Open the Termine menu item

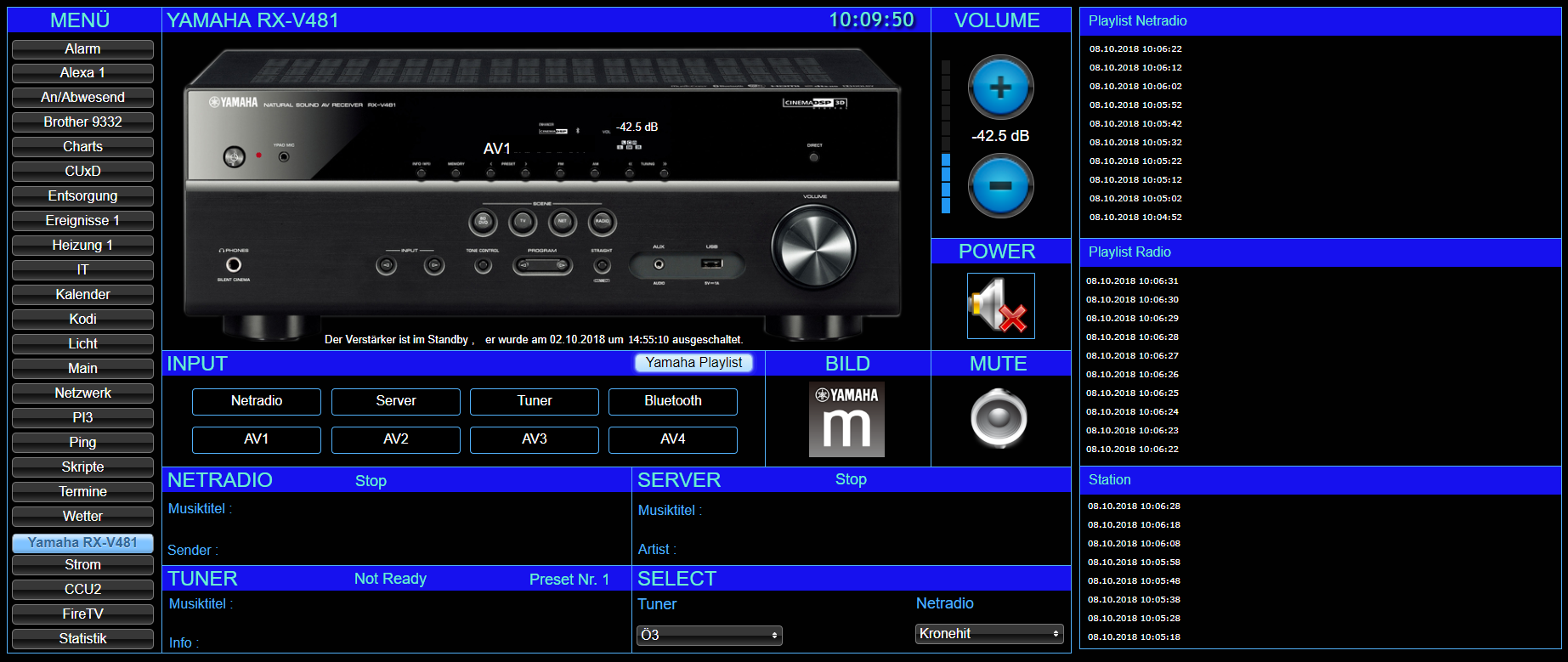(x=82, y=492)
